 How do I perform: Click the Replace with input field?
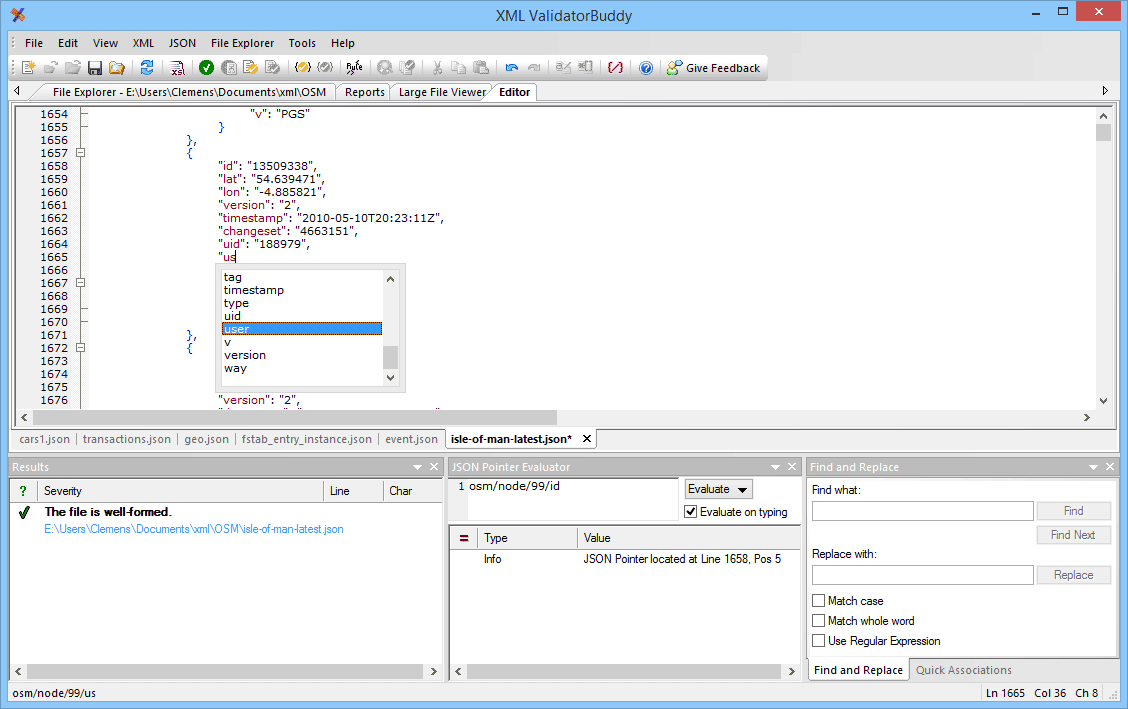[922, 575]
